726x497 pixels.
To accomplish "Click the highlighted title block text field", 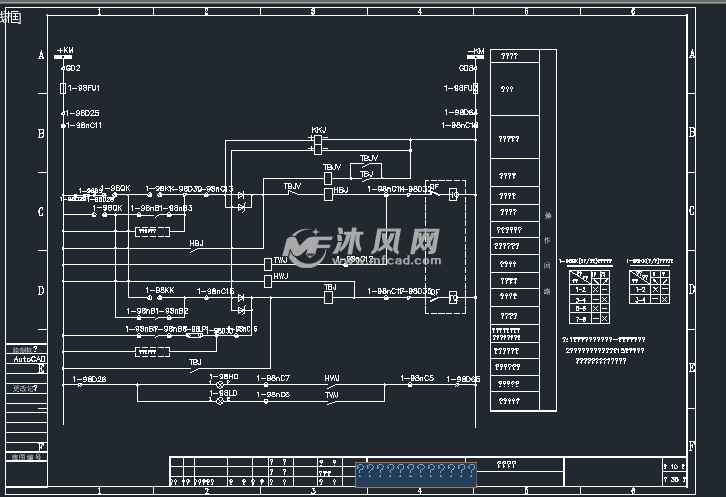I will pos(416,474).
